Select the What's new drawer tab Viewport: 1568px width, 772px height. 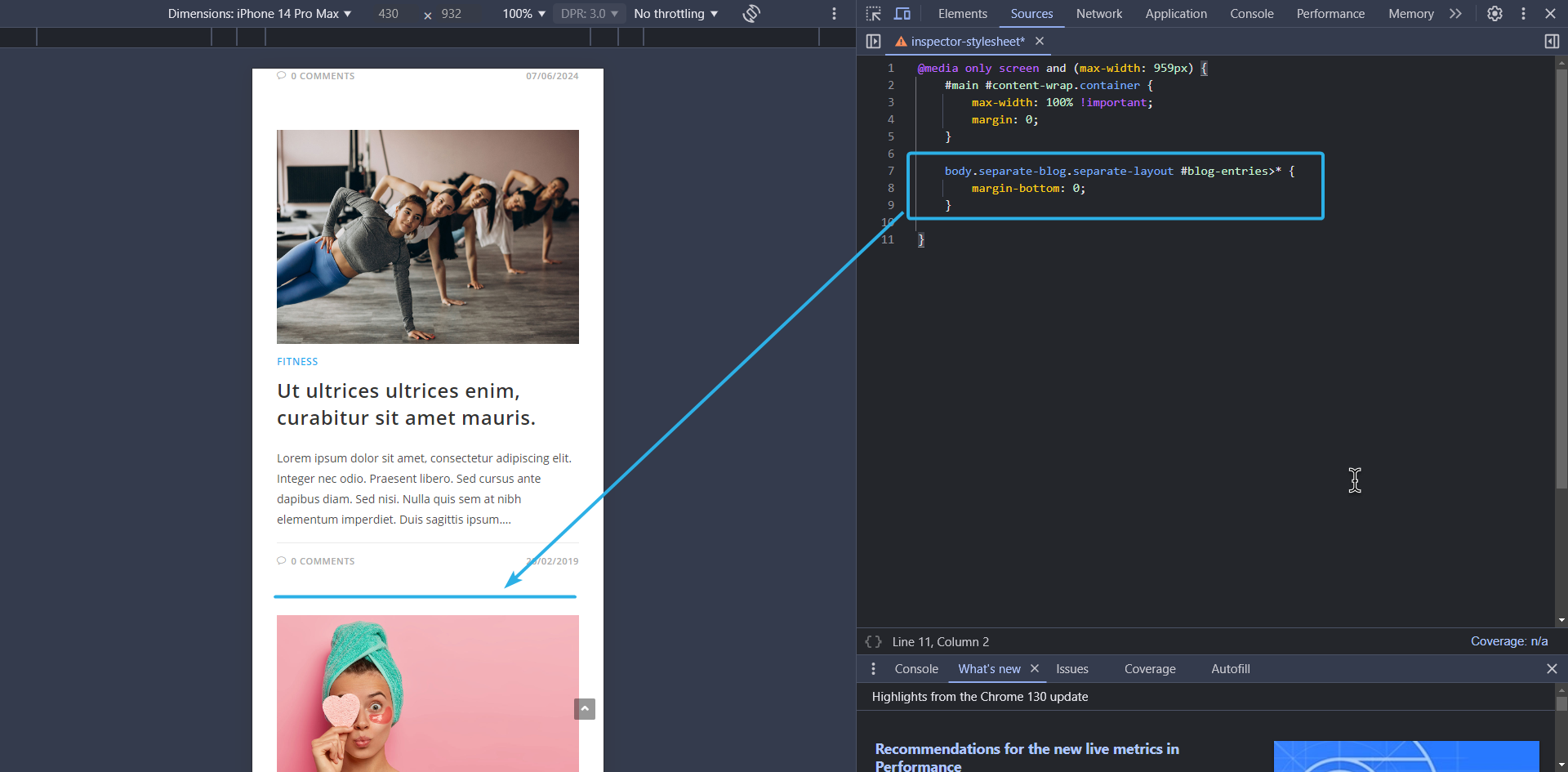pos(989,669)
